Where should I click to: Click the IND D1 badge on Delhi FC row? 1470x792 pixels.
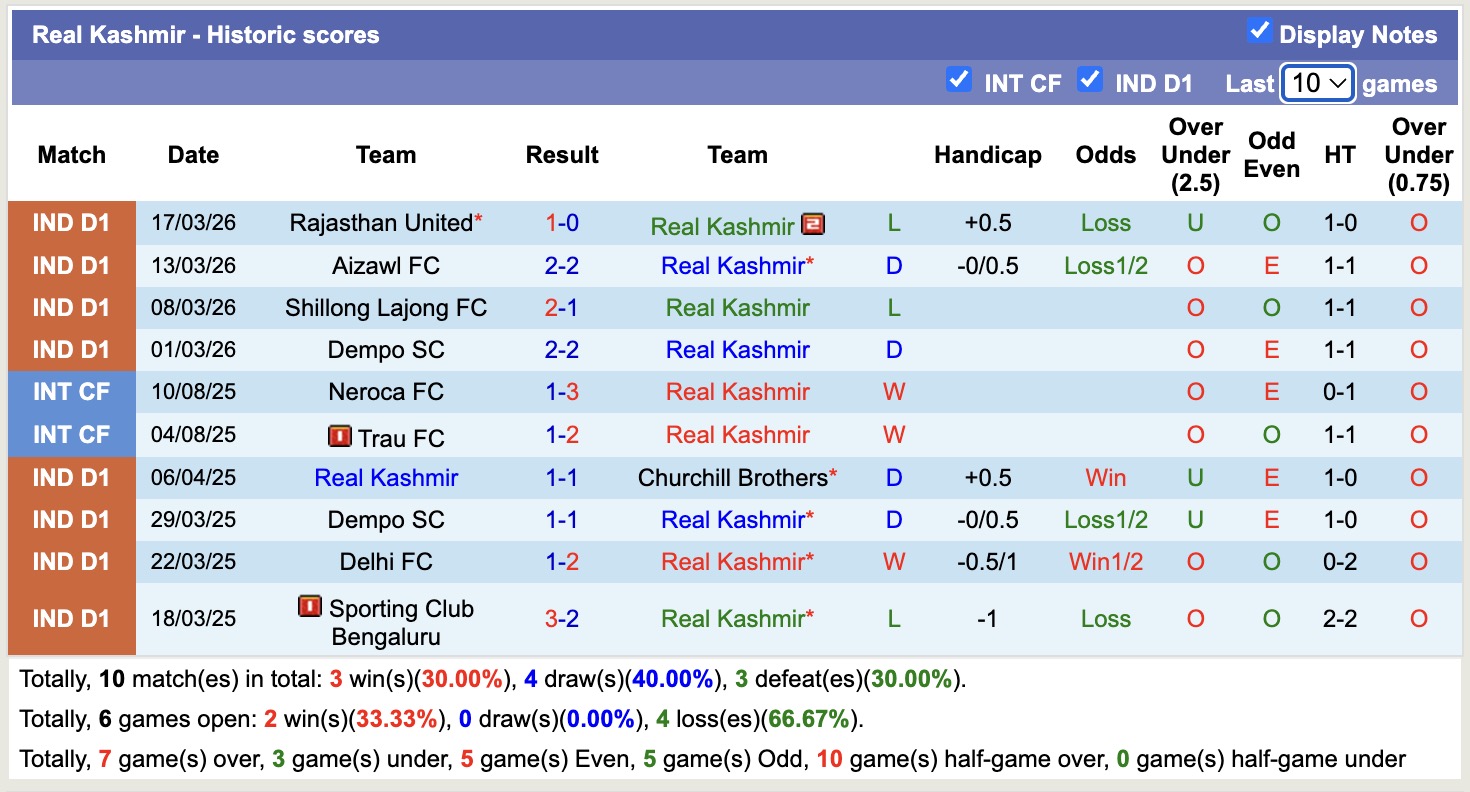pyautogui.click(x=71, y=561)
